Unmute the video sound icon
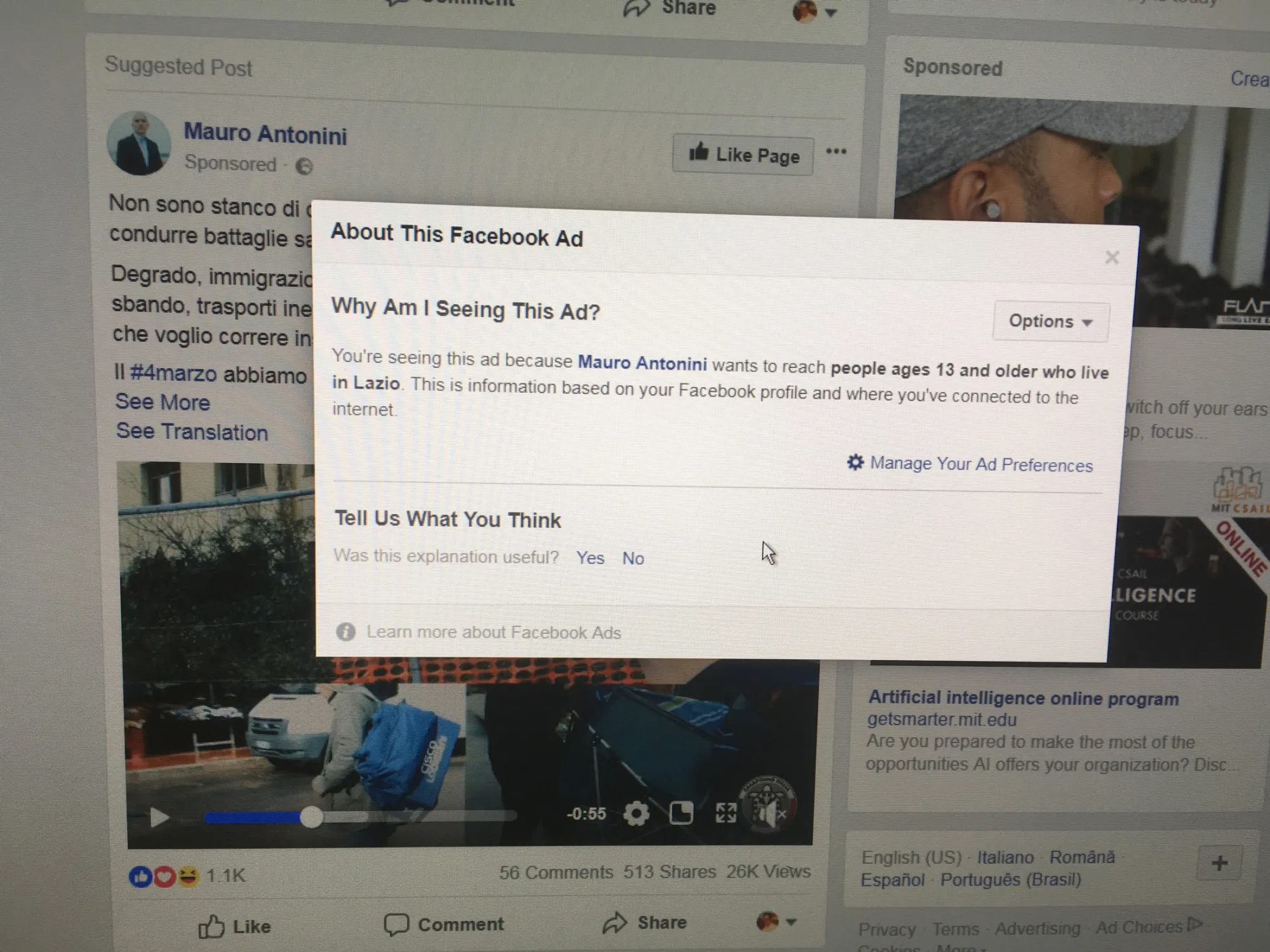The height and width of the screenshot is (952, 1270). pos(770,814)
